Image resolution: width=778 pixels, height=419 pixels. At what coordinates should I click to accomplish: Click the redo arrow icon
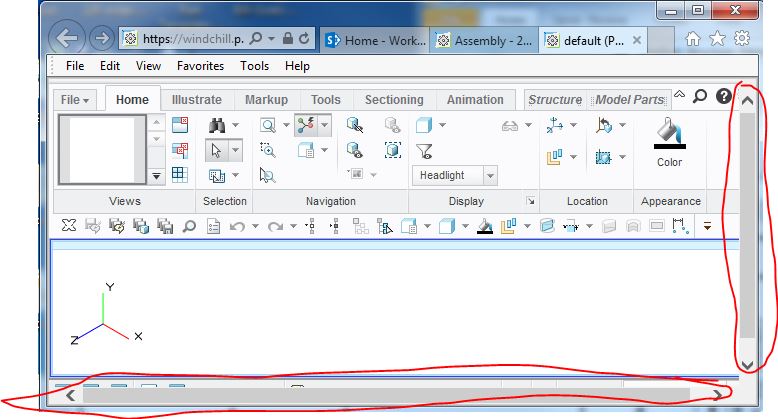275,226
